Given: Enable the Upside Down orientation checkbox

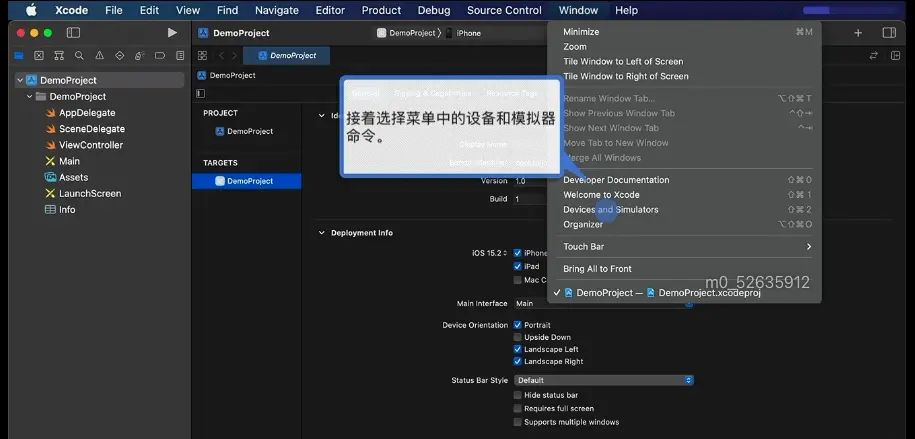Looking at the screenshot, I should click(517, 337).
